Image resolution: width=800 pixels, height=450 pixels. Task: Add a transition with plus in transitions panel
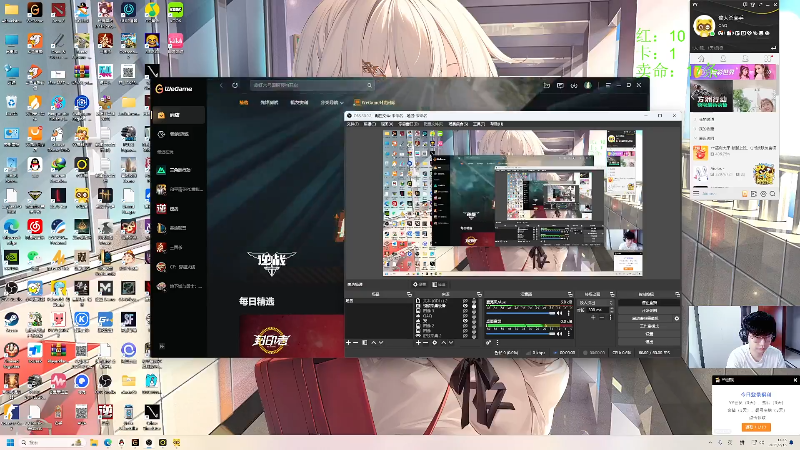[593, 317]
